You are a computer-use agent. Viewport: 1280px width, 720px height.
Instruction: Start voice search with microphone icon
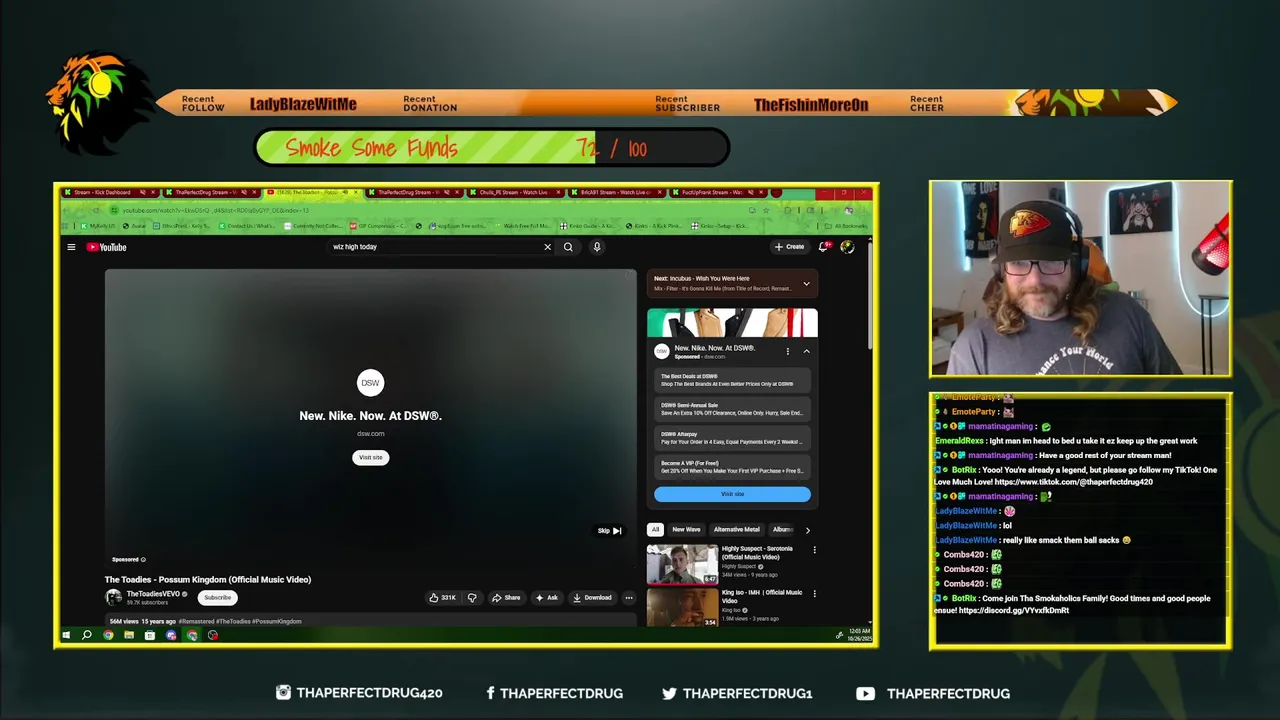point(597,247)
